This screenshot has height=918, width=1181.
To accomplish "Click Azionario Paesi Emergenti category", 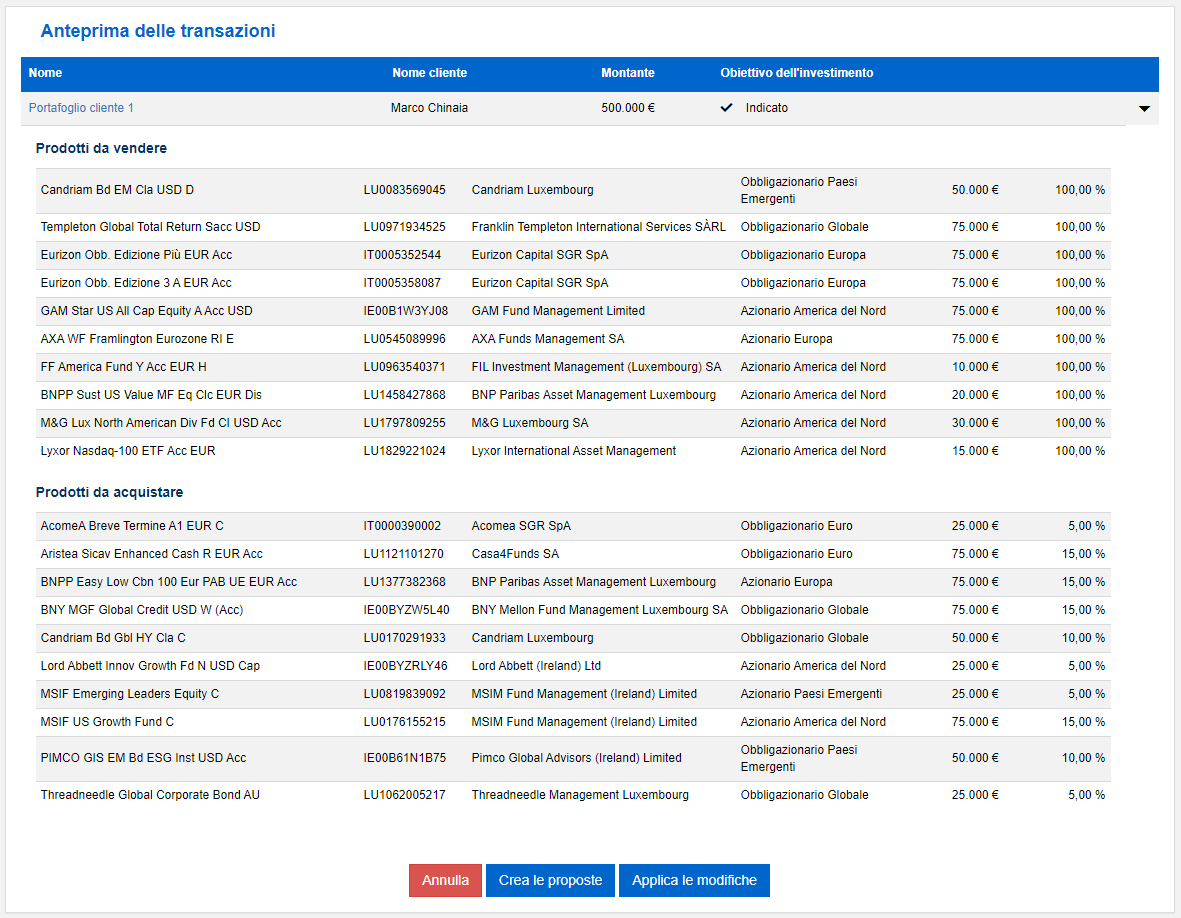I will pyautogui.click(x=811, y=694).
